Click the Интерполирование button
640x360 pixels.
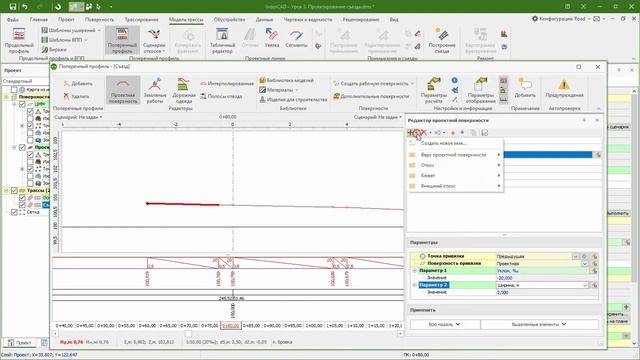pyautogui.click(x=227, y=83)
